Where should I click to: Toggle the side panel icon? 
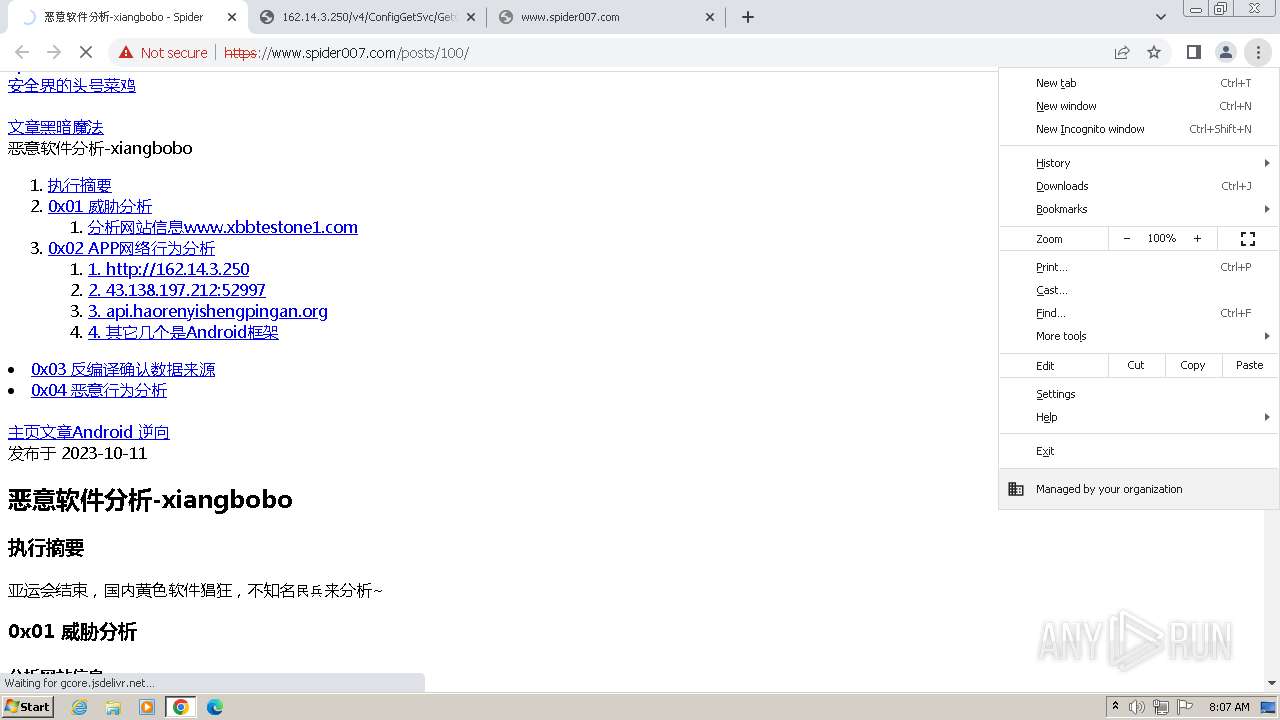click(x=1194, y=52)
